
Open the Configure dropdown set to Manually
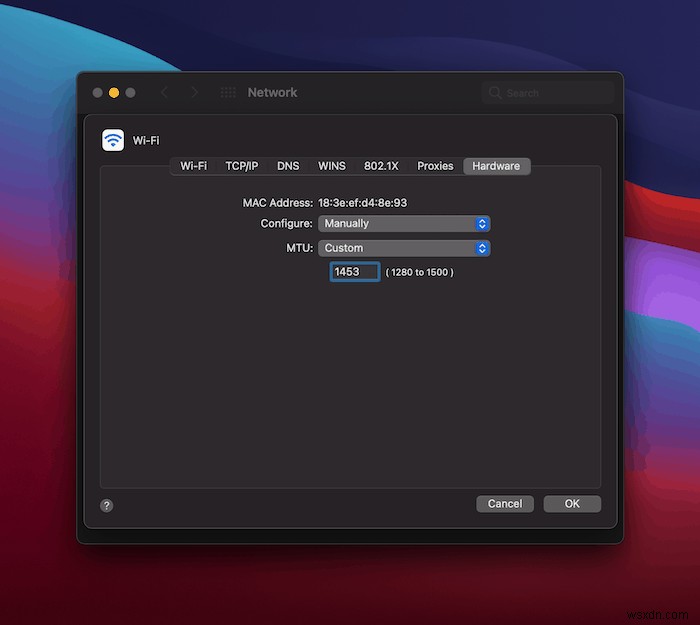coord(404,224)
